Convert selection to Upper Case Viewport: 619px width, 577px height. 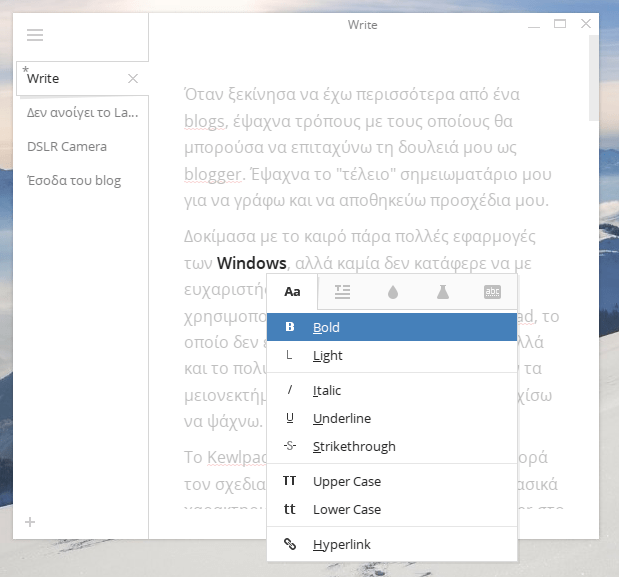click(392, 481)
